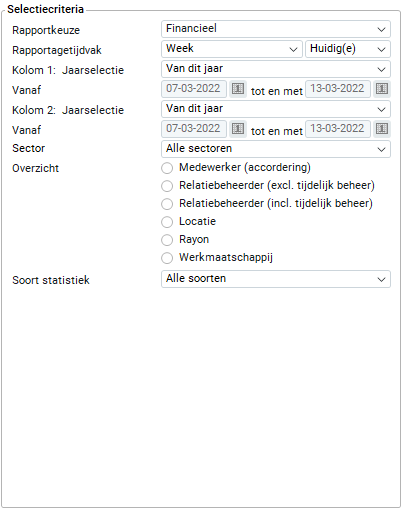Select Werkmaatschappij overview option
Image resolution: width=406 pixels, height=510 pixels.
pos(167,258)
